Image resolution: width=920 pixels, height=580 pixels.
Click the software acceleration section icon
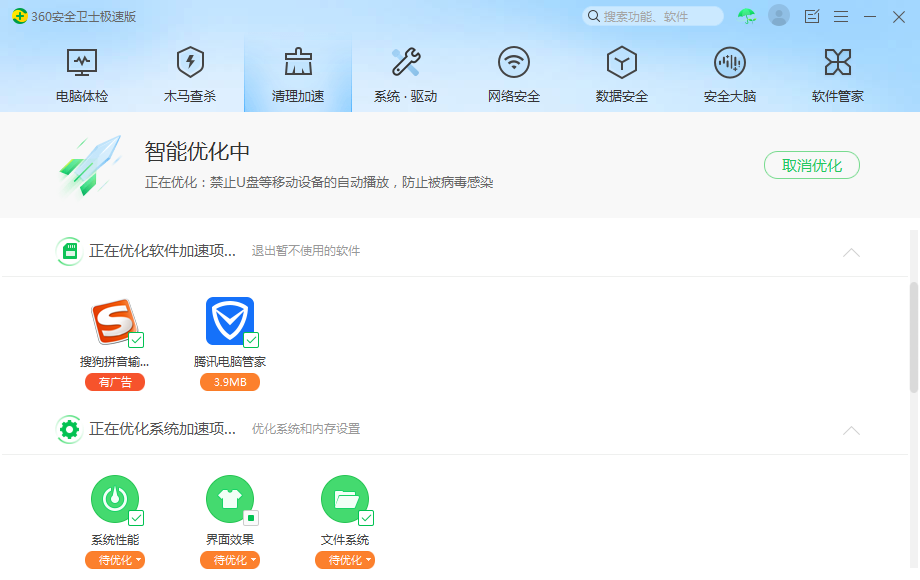coord(70,252)
